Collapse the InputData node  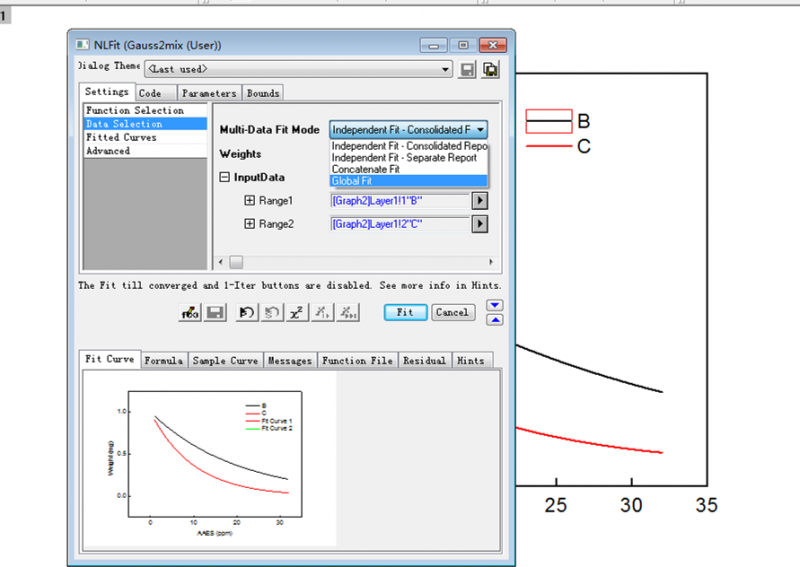coord(224,177)
